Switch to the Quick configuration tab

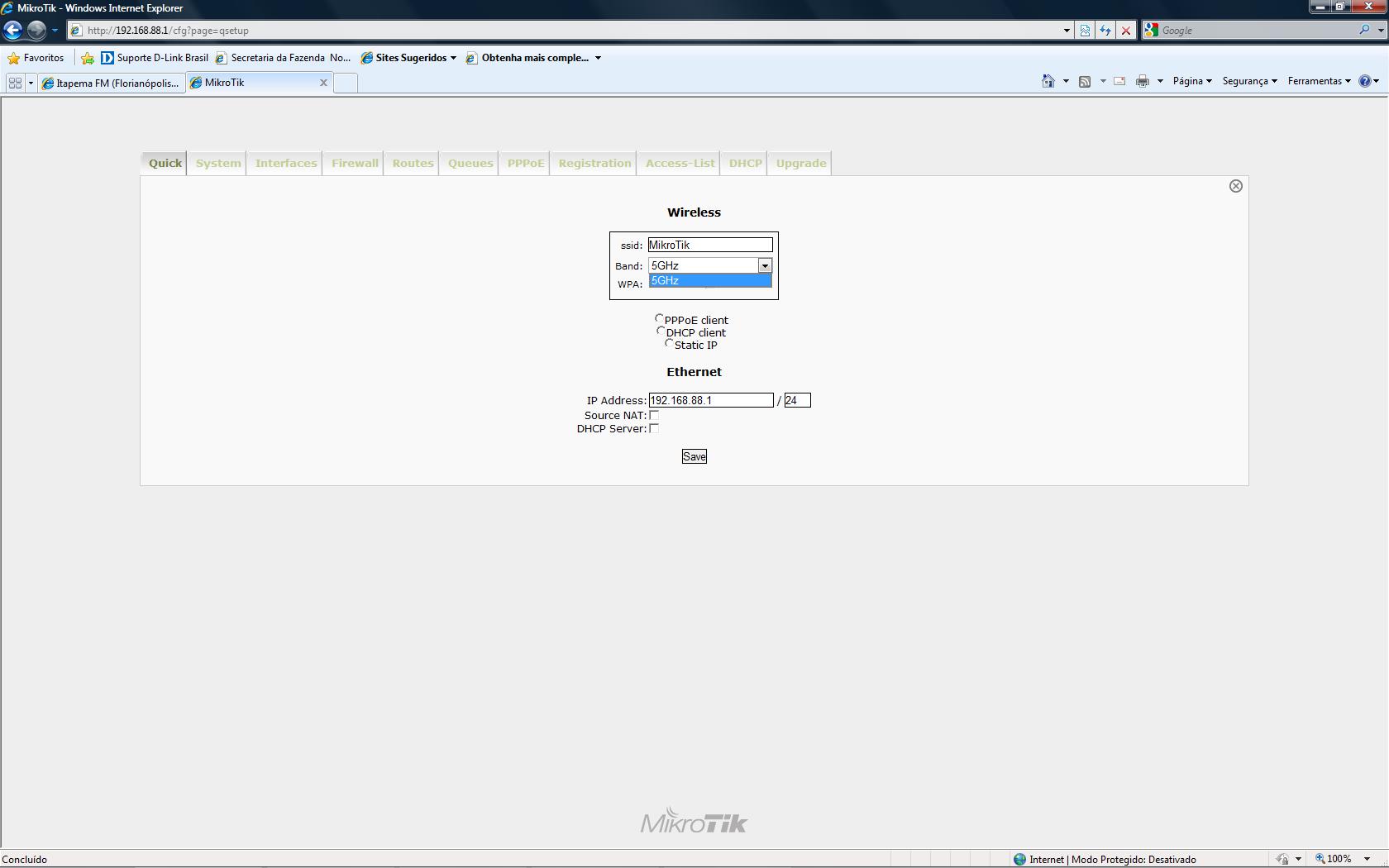[165, 163]
